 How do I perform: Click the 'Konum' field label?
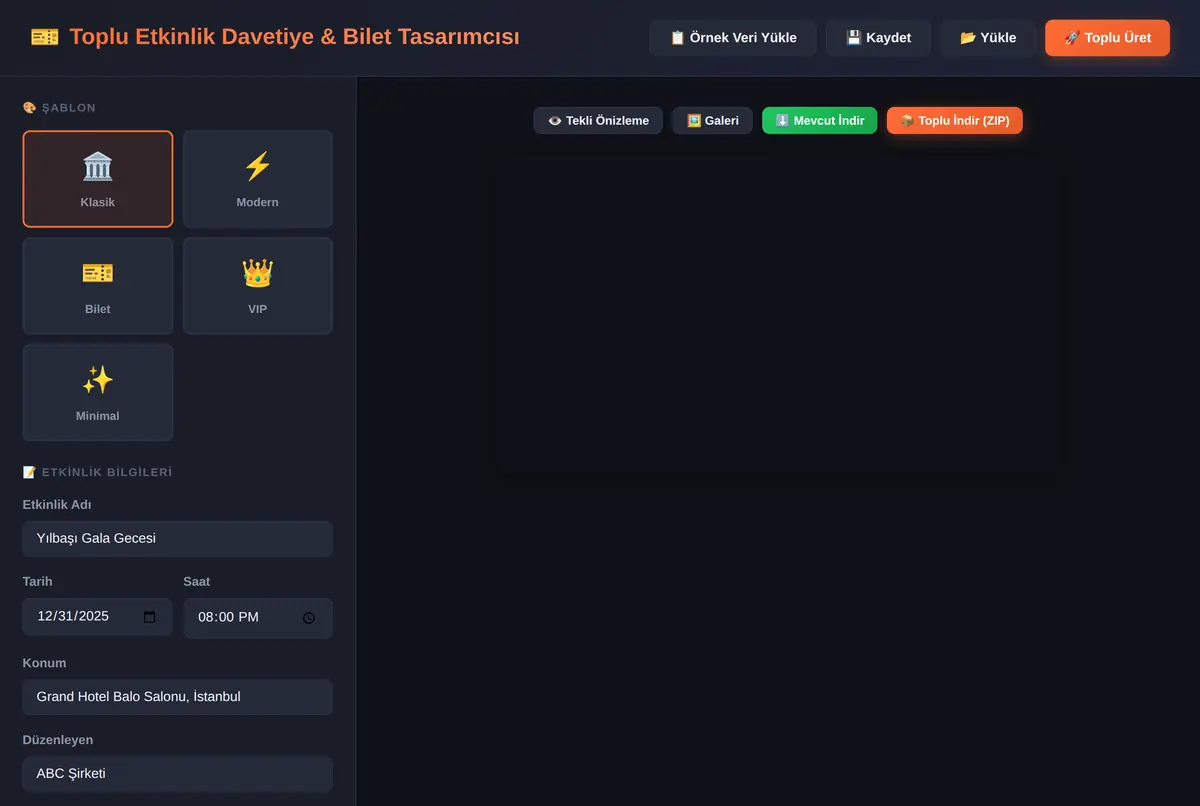click(x=45, y=663)
